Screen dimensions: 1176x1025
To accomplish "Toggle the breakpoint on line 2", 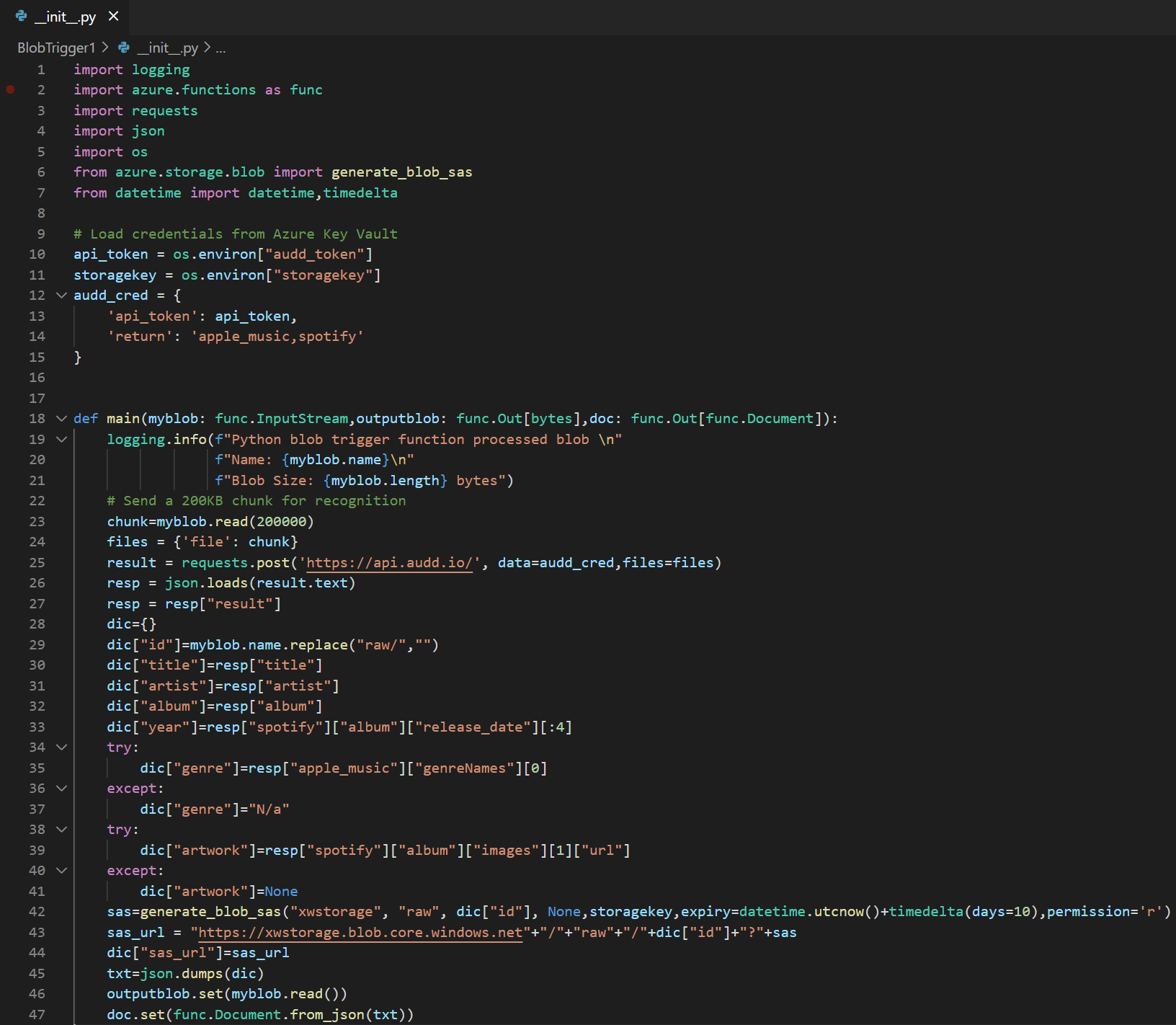I will pos(11,89).
